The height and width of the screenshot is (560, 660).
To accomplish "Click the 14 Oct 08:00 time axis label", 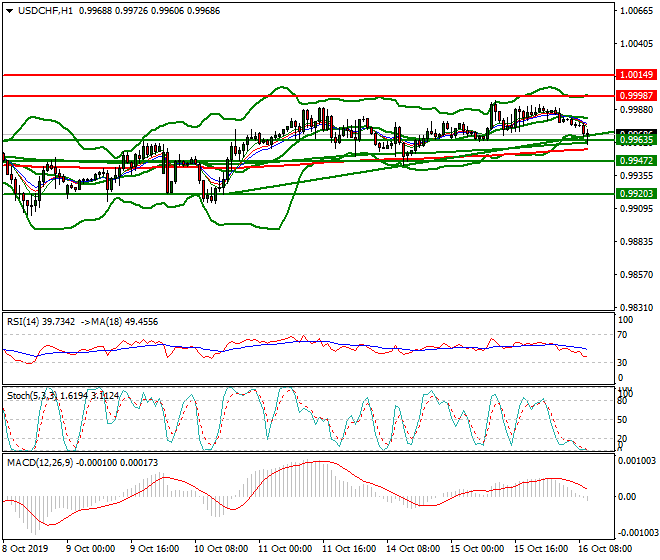I will click(x=413, y=549).
